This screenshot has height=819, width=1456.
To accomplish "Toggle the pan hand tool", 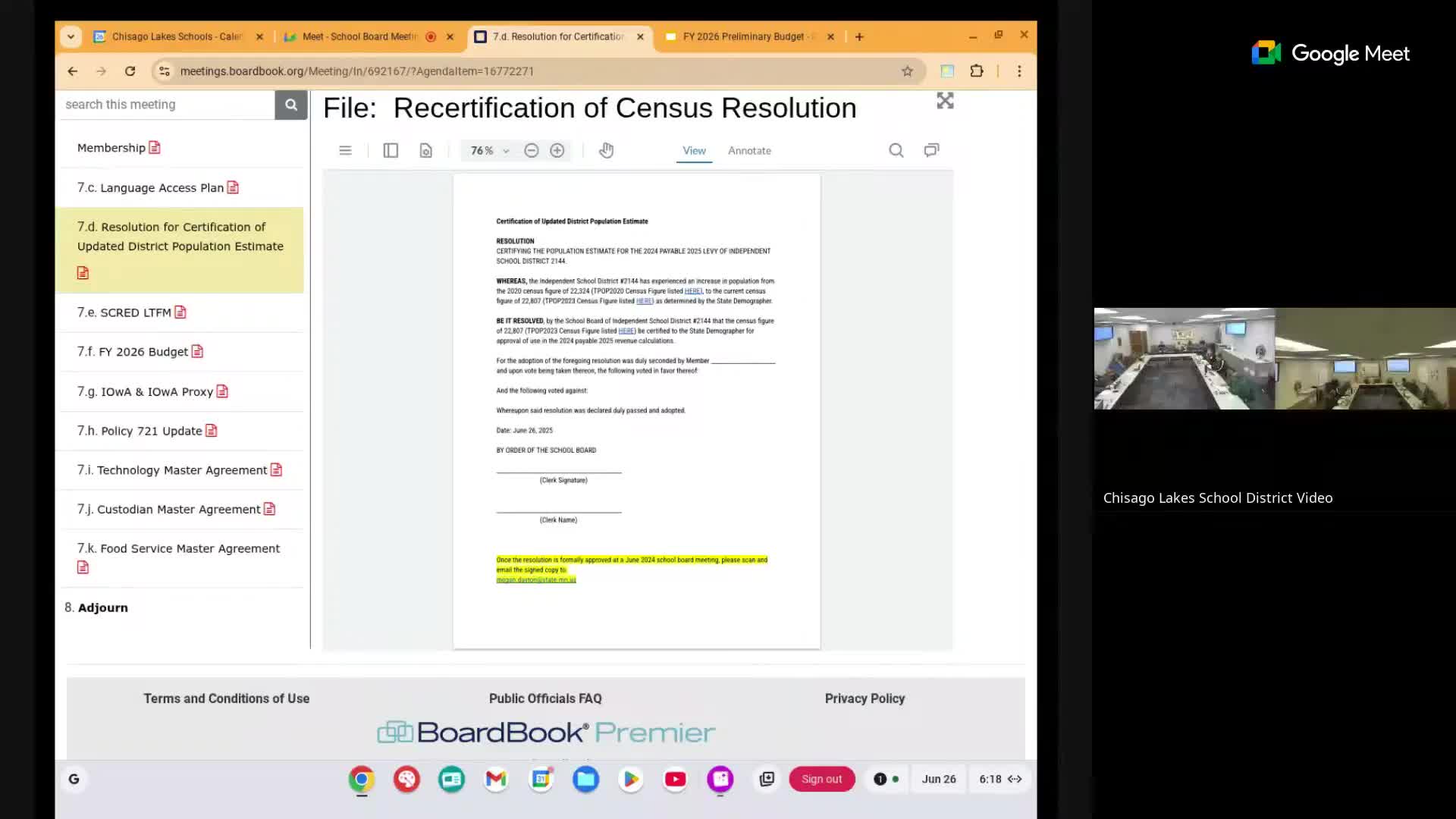I will [x=606, y=150].
